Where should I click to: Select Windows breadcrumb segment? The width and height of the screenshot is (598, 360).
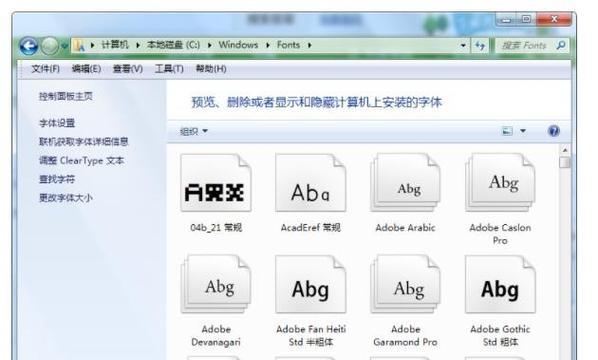pyautogui.click(x=238, y=45)
